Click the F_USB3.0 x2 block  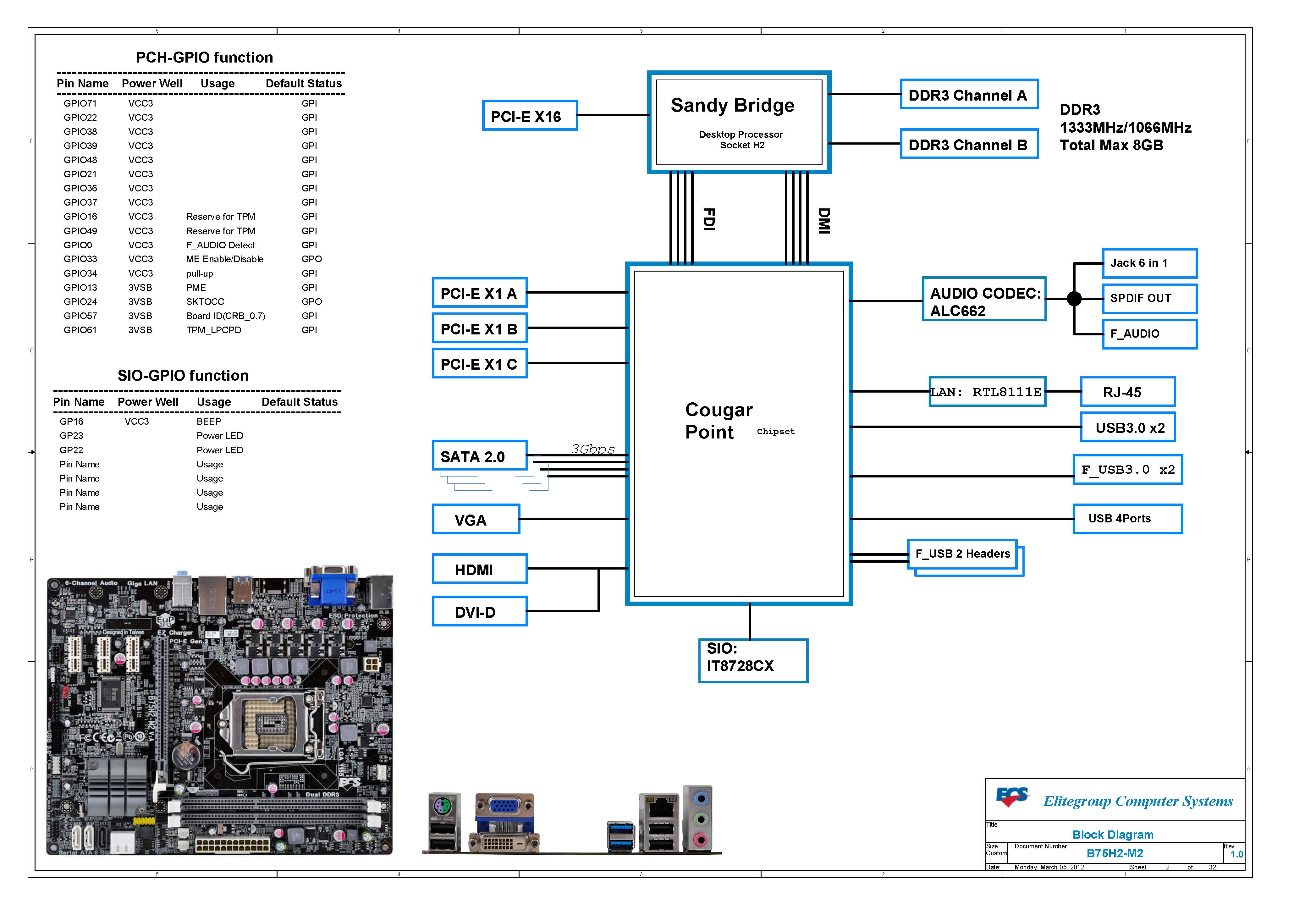tap(1127, 470)
